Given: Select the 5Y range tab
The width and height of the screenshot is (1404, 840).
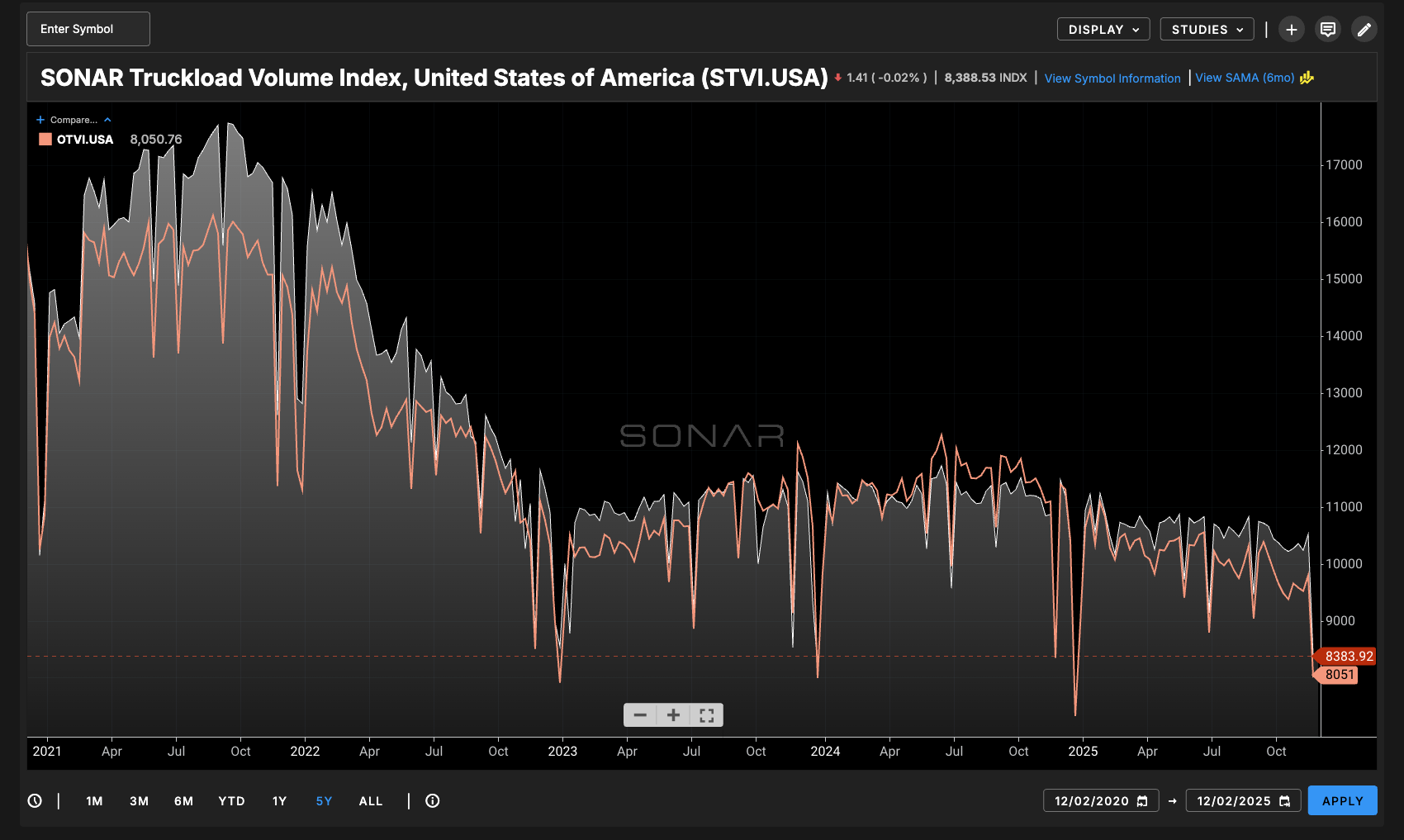Looking at the screenshot, I should [324, 801].
